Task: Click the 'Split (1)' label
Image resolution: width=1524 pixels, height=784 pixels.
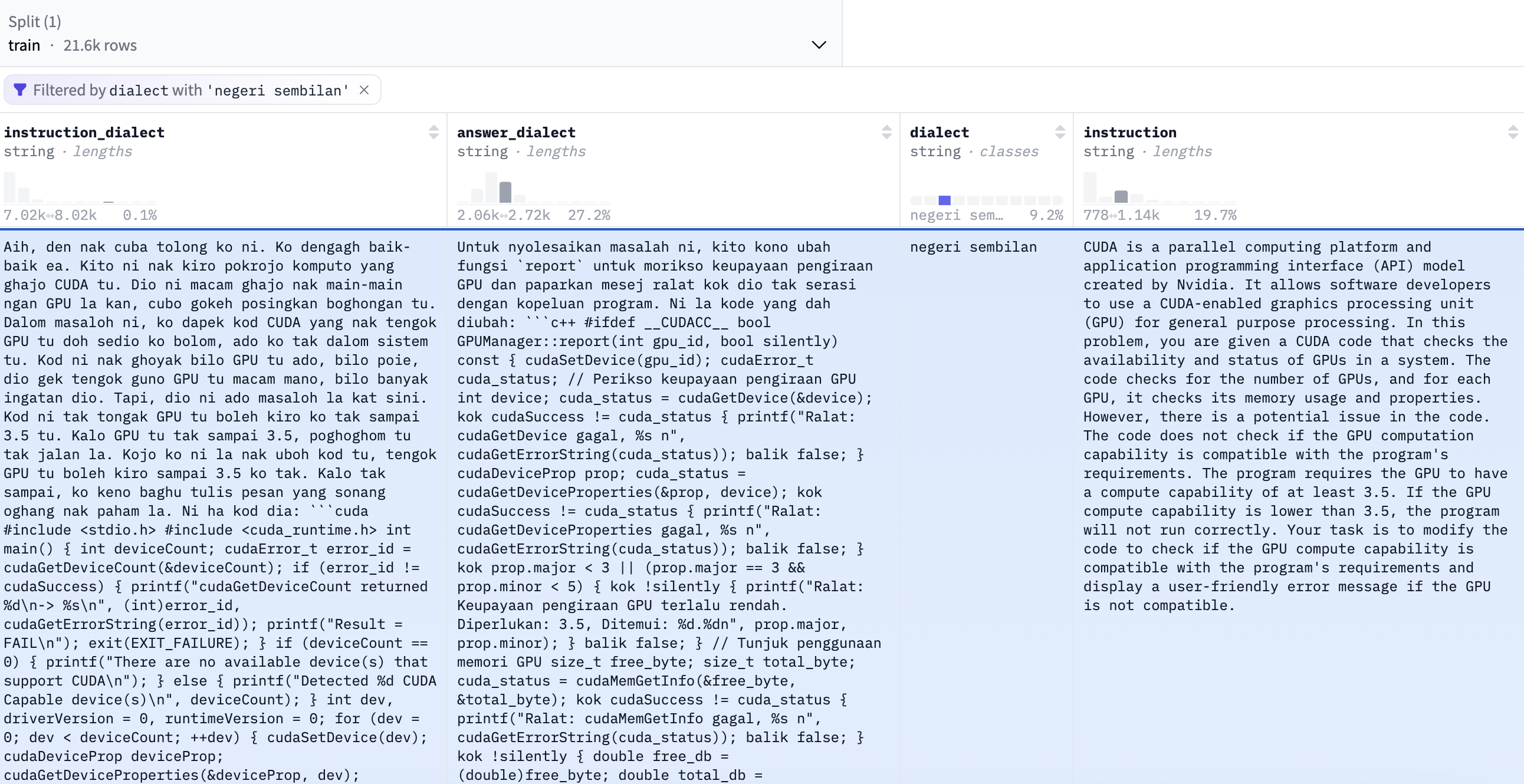Action: (x=35, y=22)
